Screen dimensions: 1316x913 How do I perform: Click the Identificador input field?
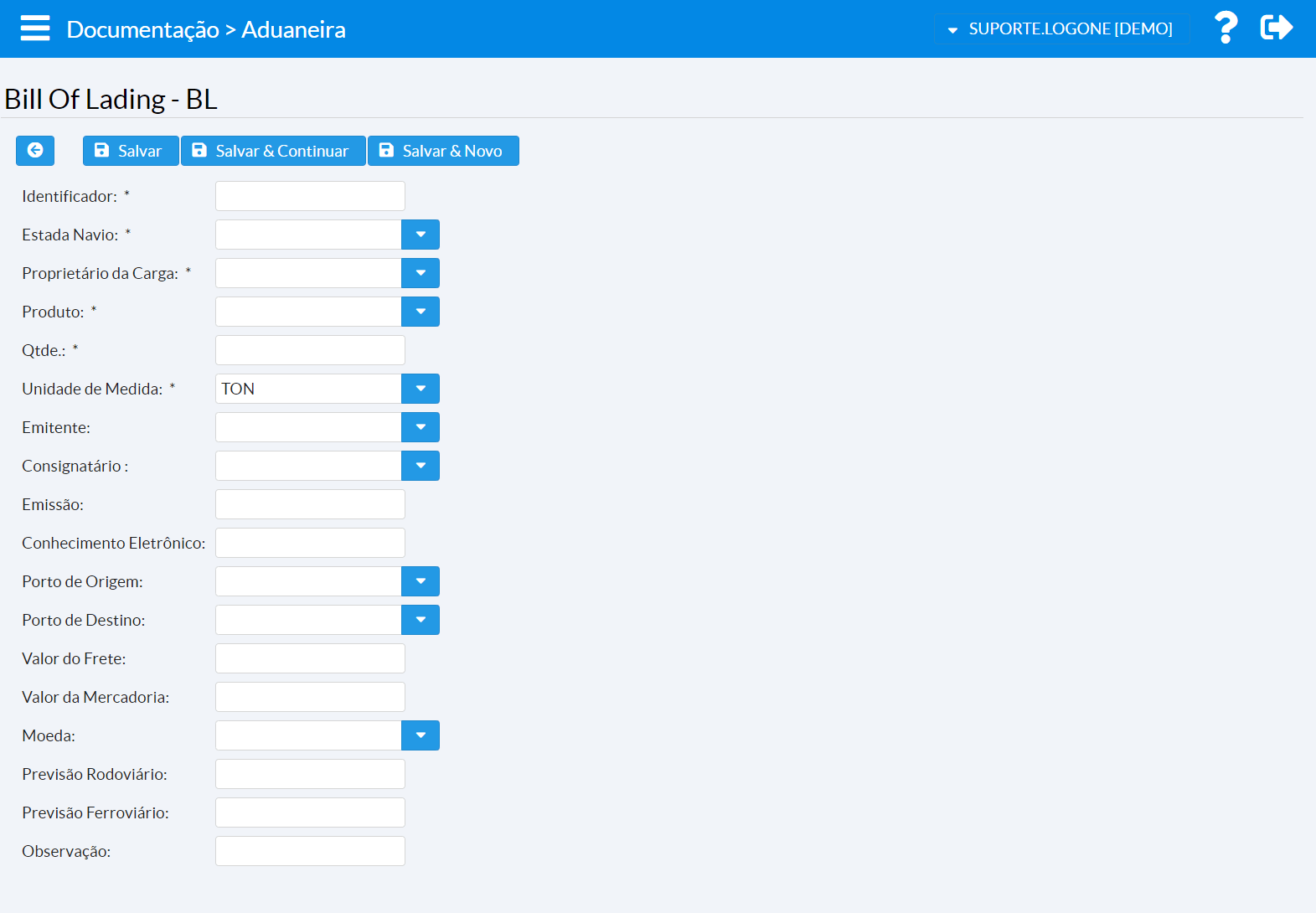310,196
